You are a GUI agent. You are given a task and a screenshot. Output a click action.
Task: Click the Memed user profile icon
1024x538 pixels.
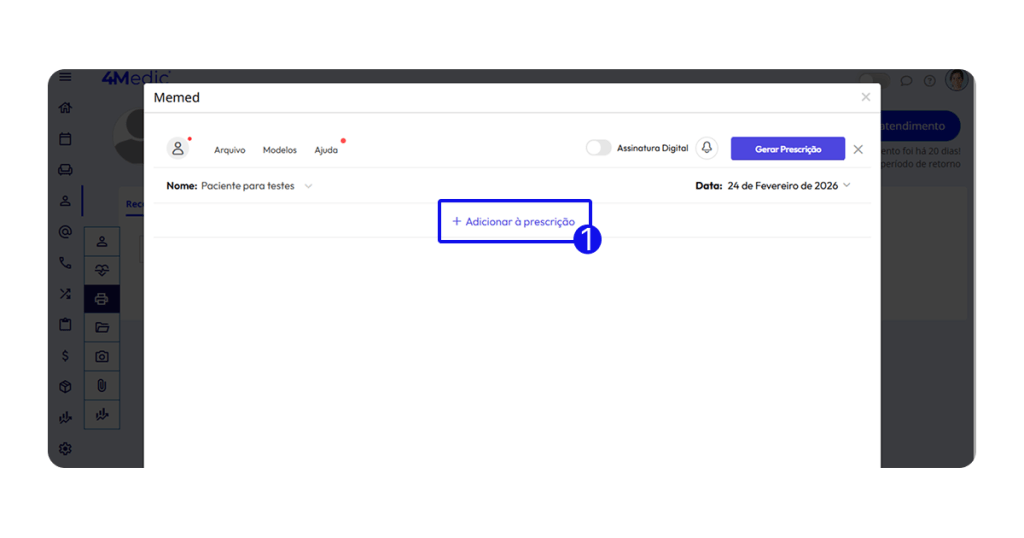point(178,148)
